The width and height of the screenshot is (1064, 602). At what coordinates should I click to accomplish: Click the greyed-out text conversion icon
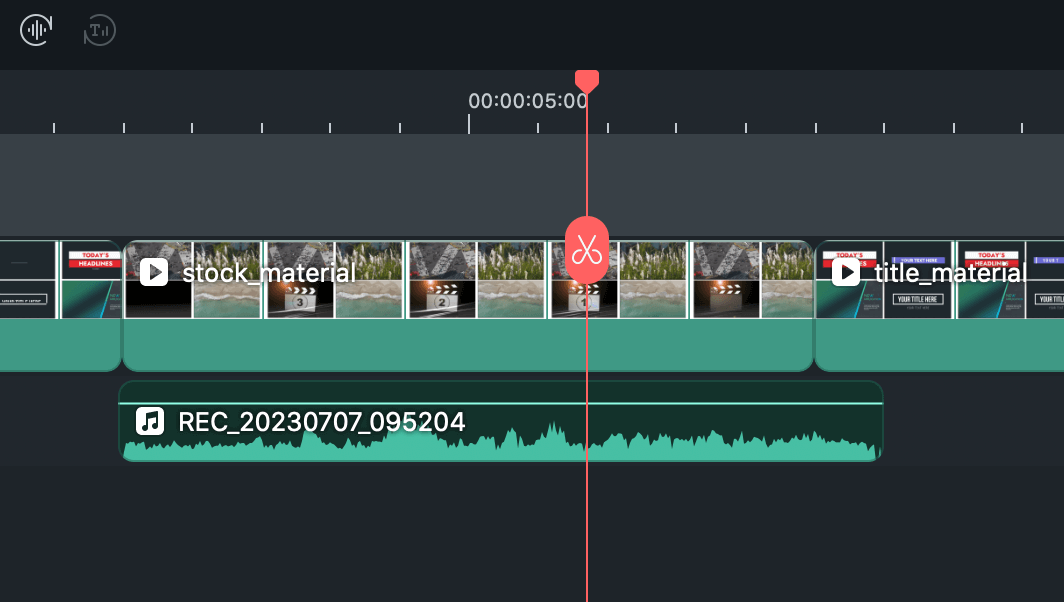[x=99, y=30]
